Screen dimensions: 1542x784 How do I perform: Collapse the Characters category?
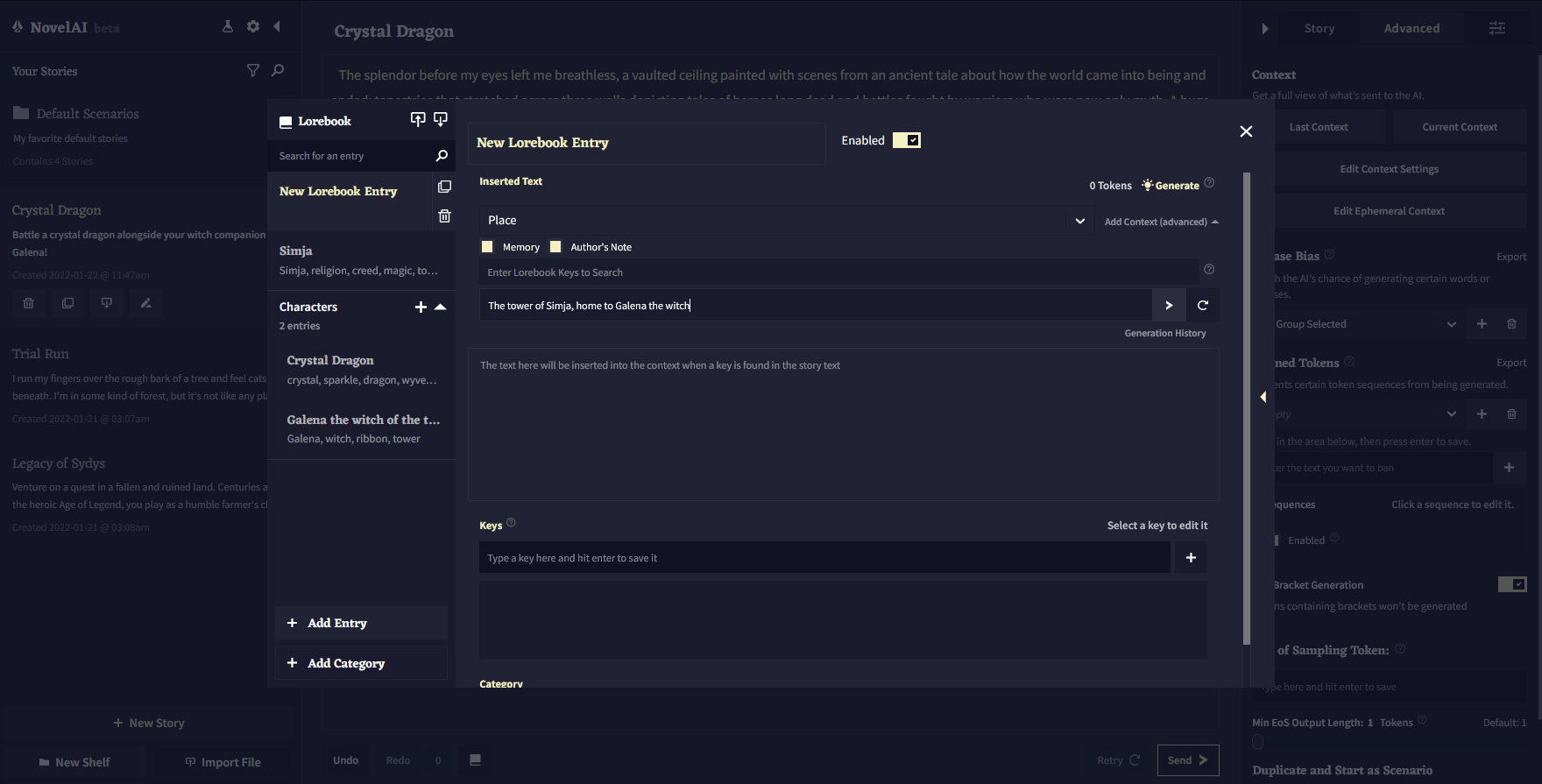[x=441, y=307]
